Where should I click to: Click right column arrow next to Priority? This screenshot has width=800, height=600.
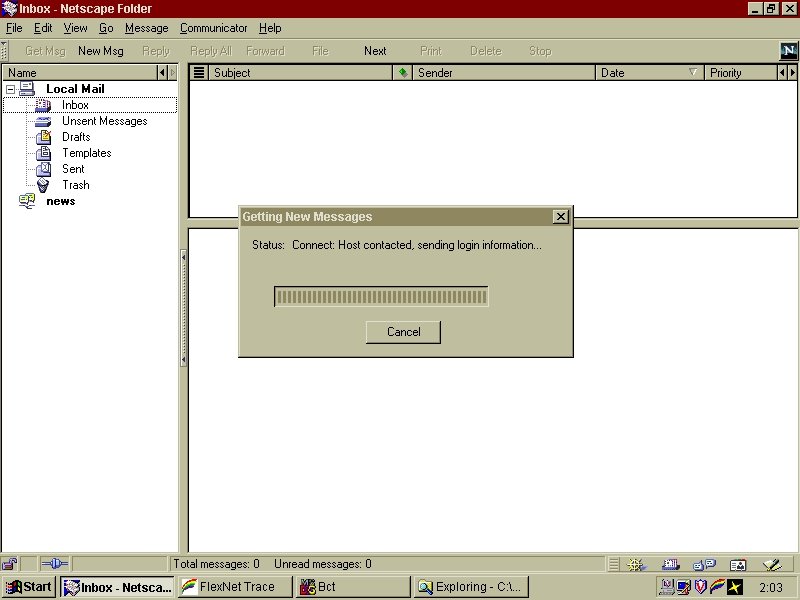pos(793,73)
